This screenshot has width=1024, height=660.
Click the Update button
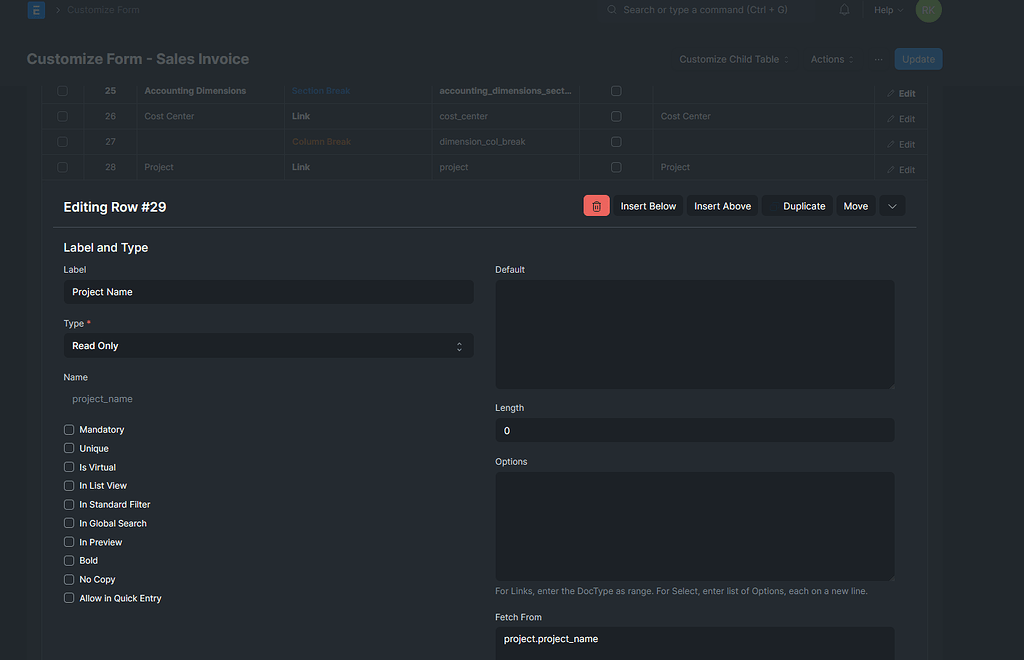point(917,58)
